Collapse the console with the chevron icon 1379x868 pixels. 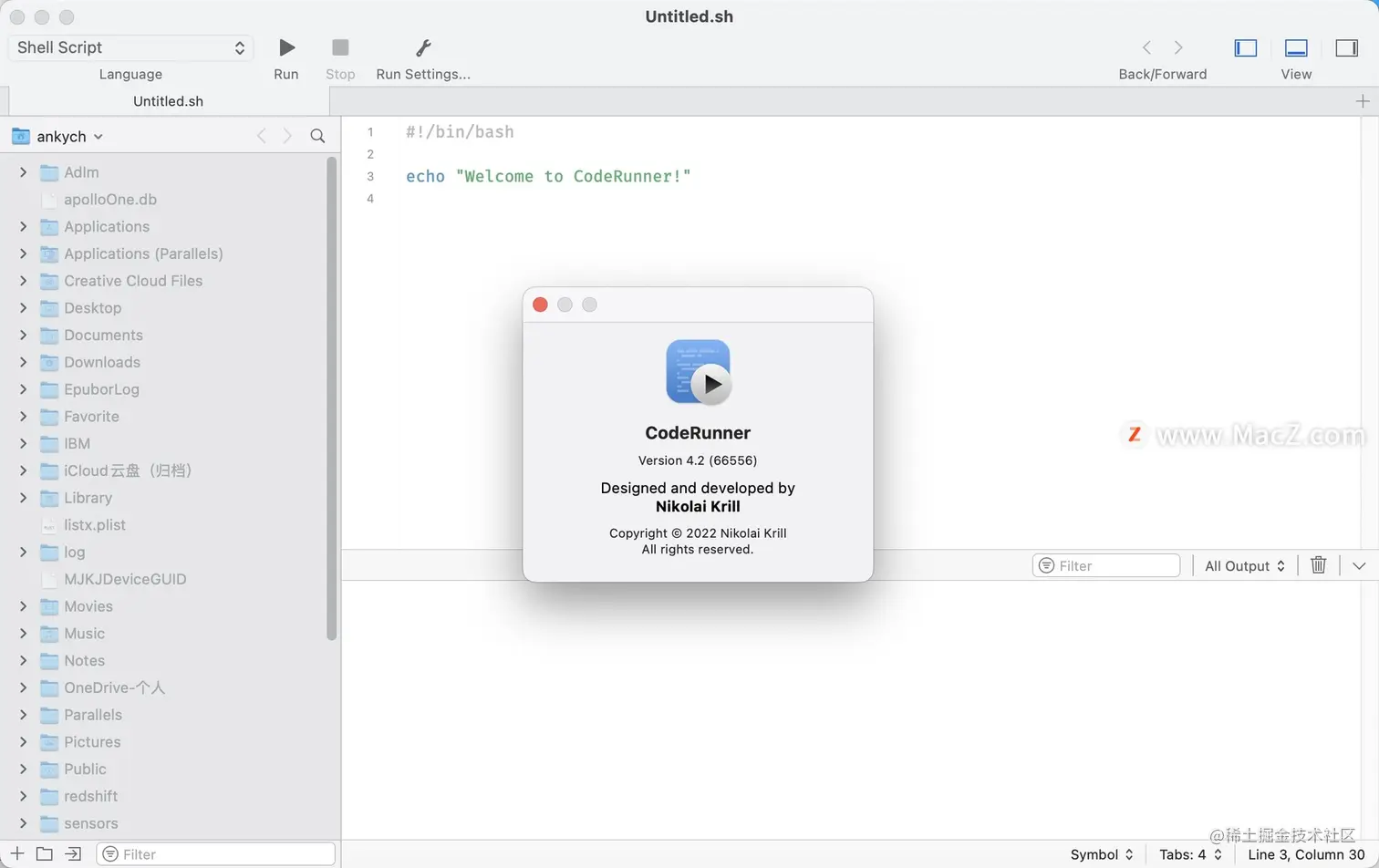click(1359, 566)
